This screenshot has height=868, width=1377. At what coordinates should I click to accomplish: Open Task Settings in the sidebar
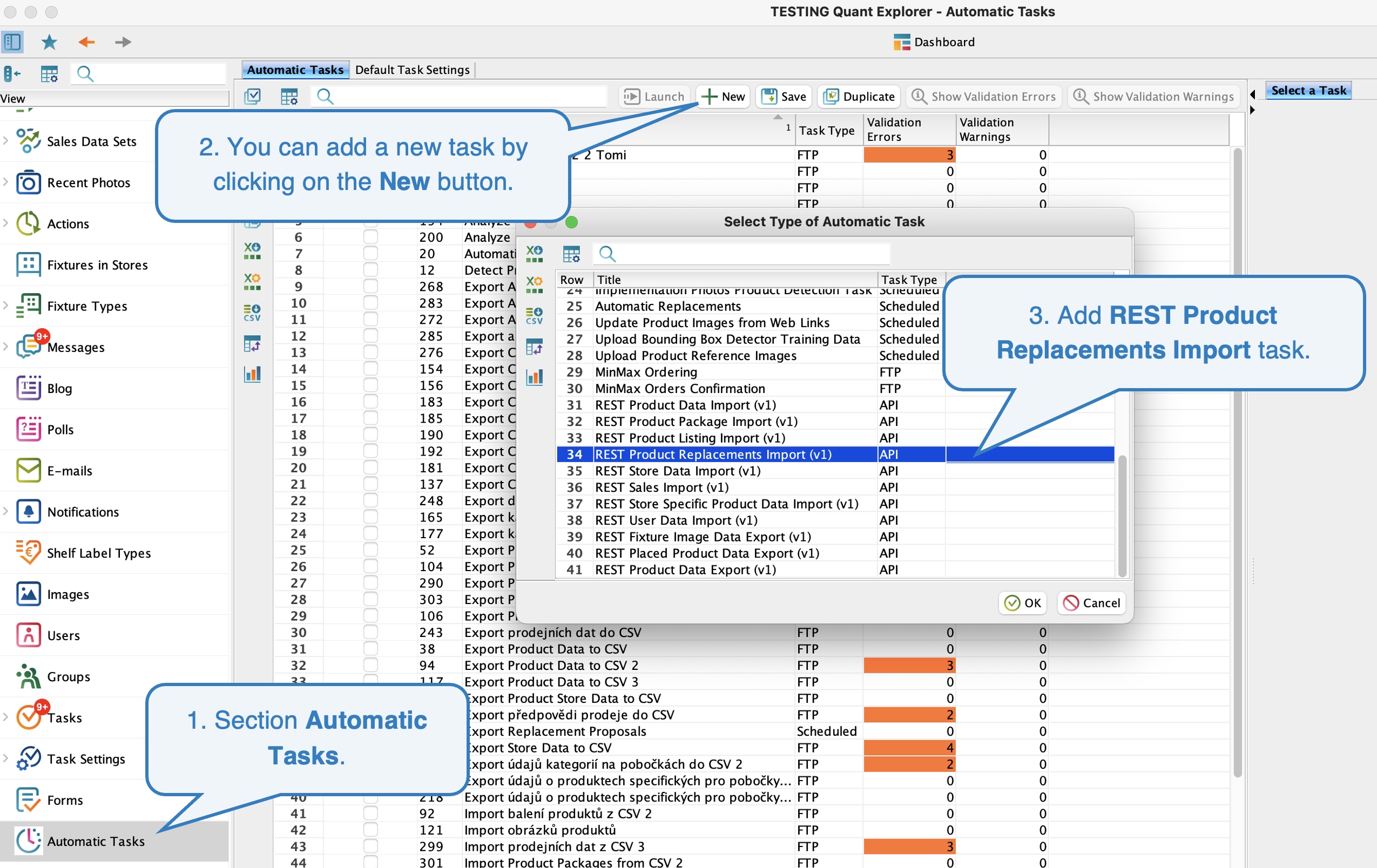click(86, 759)
